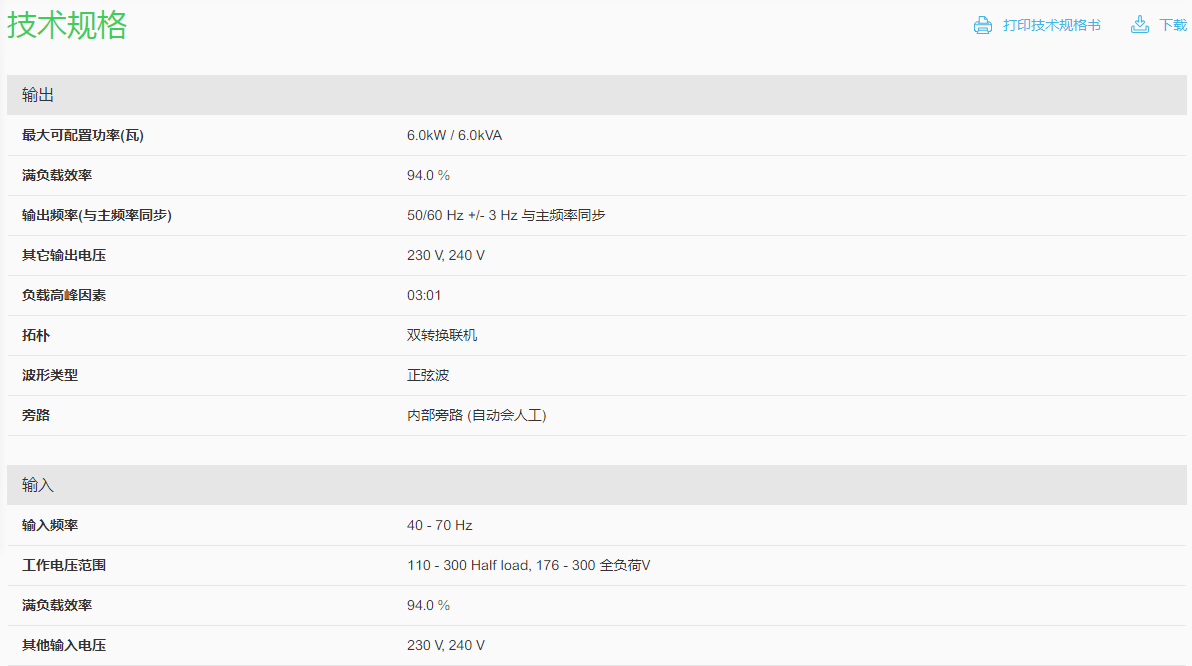The height and width of the screenshot is (666, 1192).
Task: Collapse the 输出 section header
Action: 38,95
